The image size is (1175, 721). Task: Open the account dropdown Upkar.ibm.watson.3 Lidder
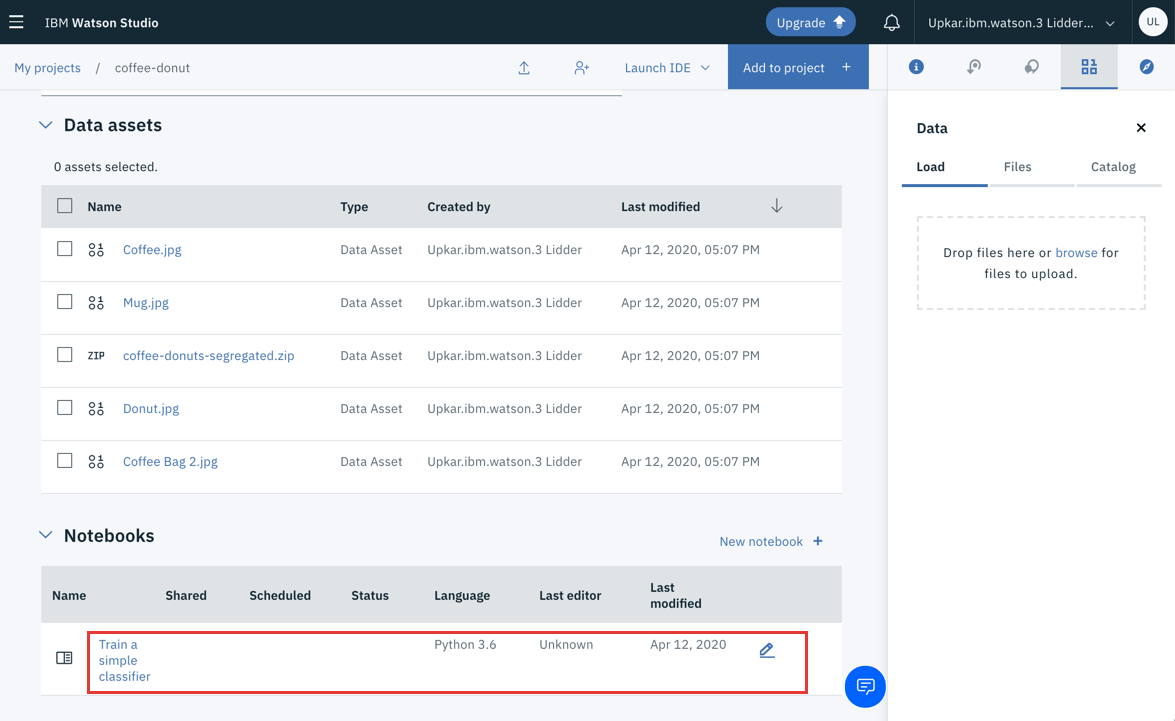tap(1021, 22)
